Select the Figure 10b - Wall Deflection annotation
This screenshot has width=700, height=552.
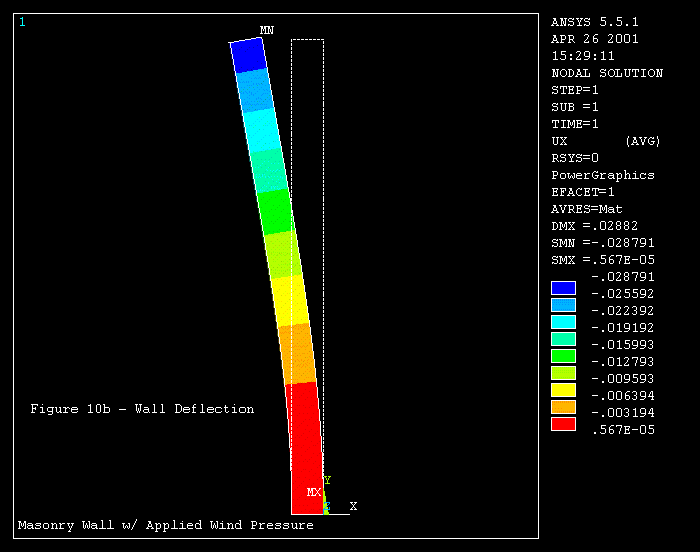pos(142,409)
